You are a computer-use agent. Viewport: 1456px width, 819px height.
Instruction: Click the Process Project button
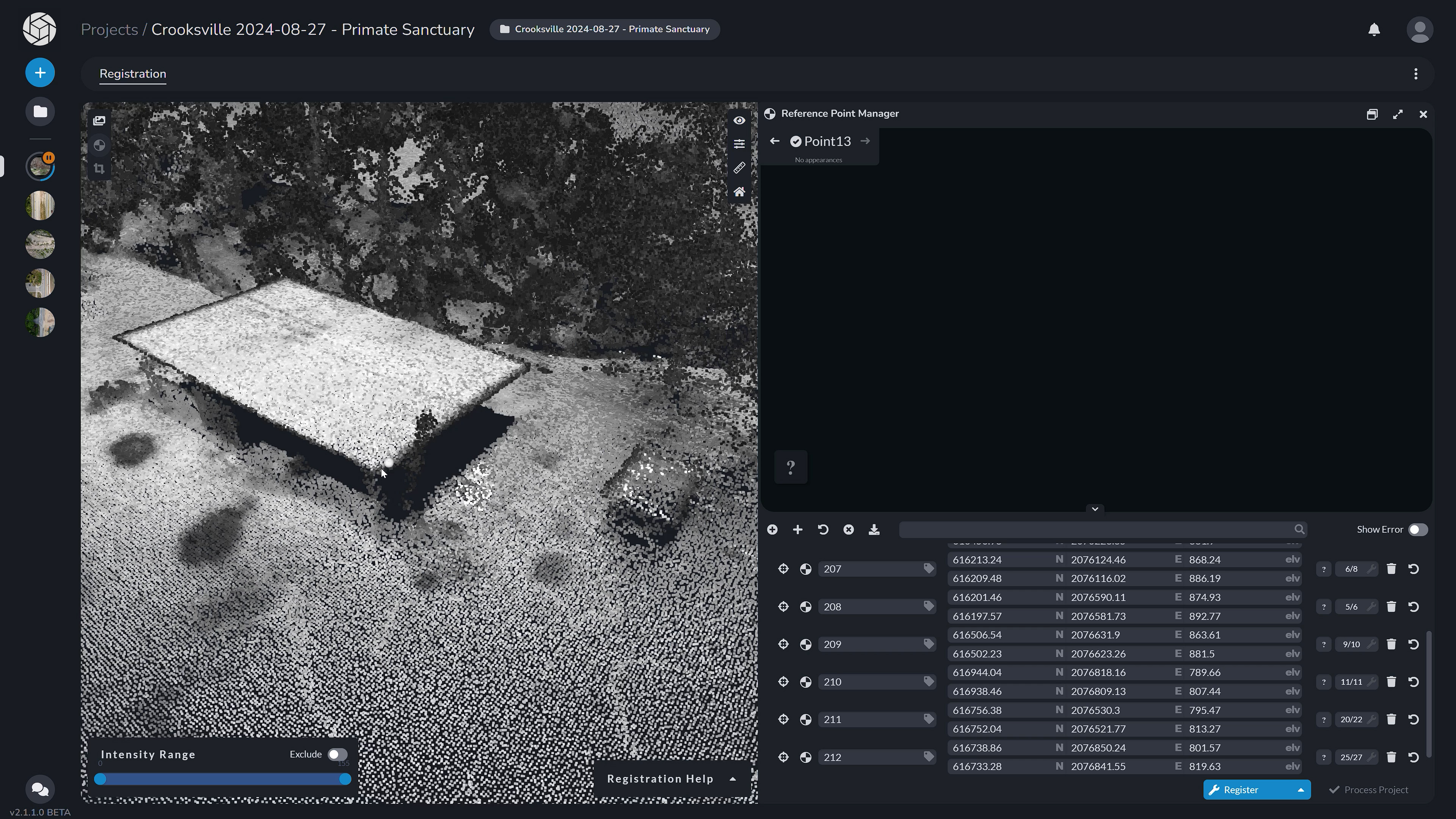(x=1368, y=790)
